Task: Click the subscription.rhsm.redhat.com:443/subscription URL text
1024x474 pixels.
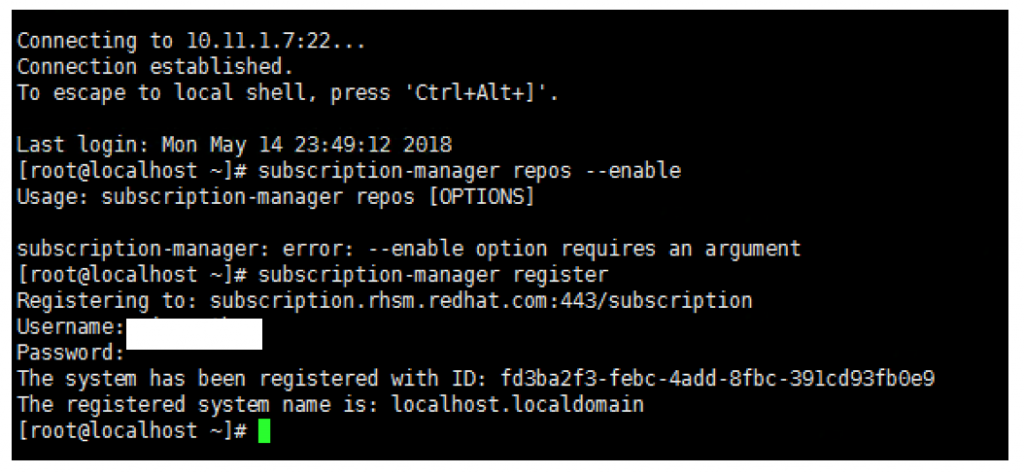Action: tap(481, 301)
